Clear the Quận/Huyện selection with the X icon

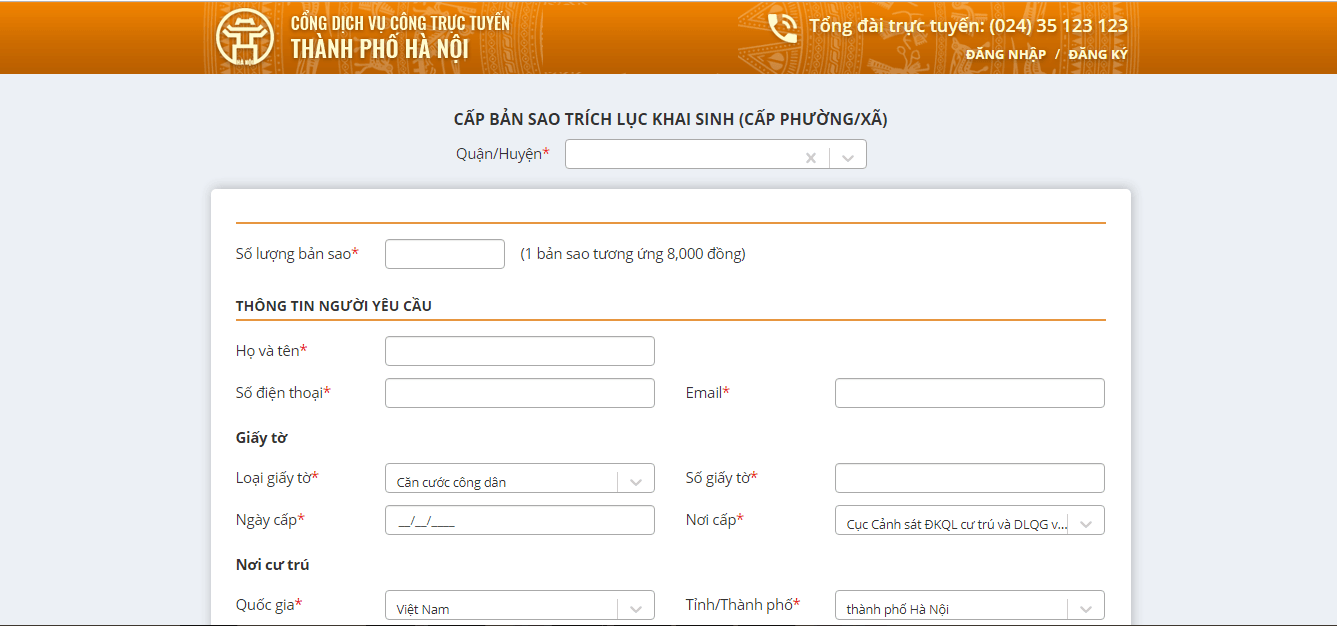[811, 157]
